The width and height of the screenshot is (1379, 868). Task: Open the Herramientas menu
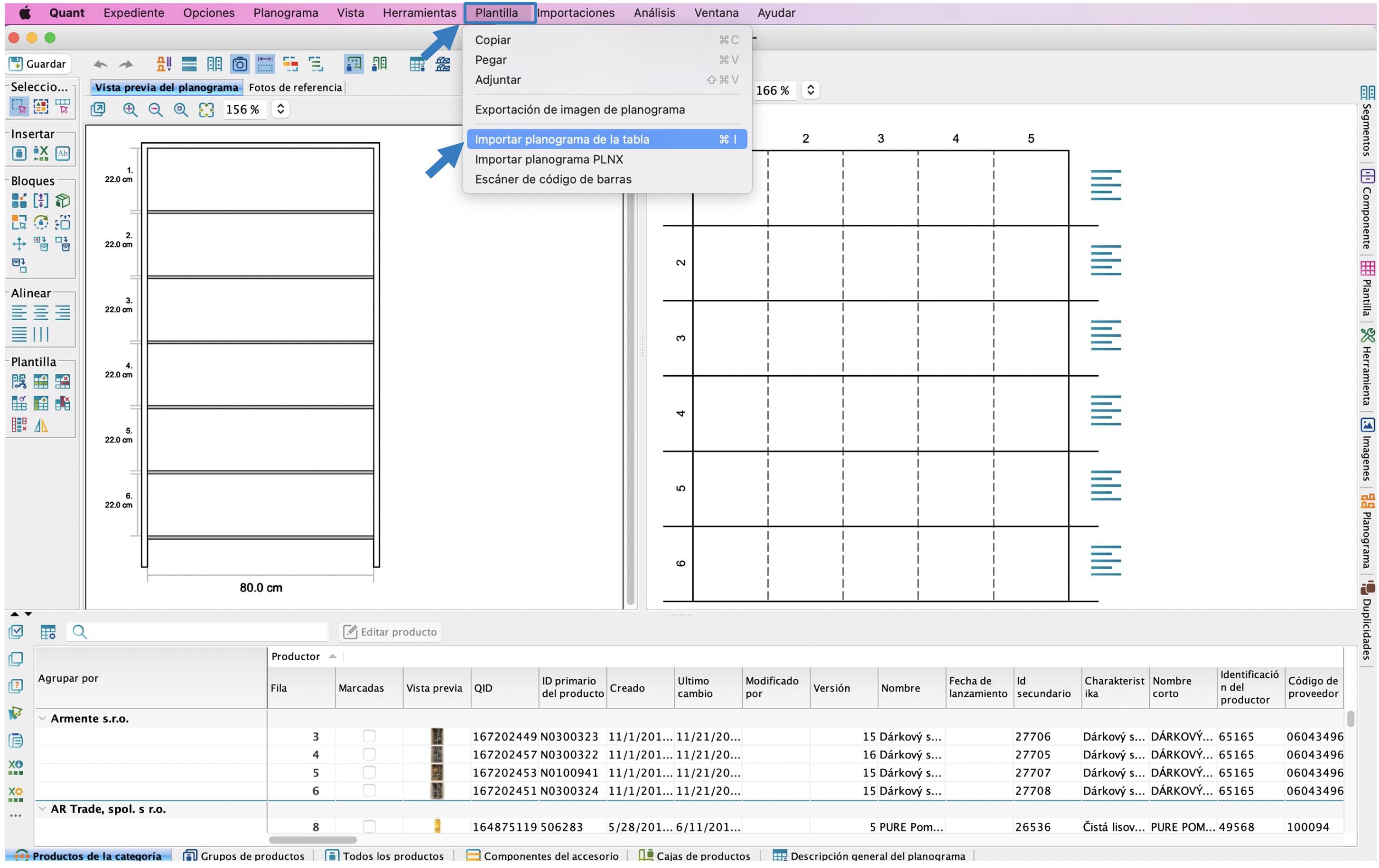click(419, 13)
